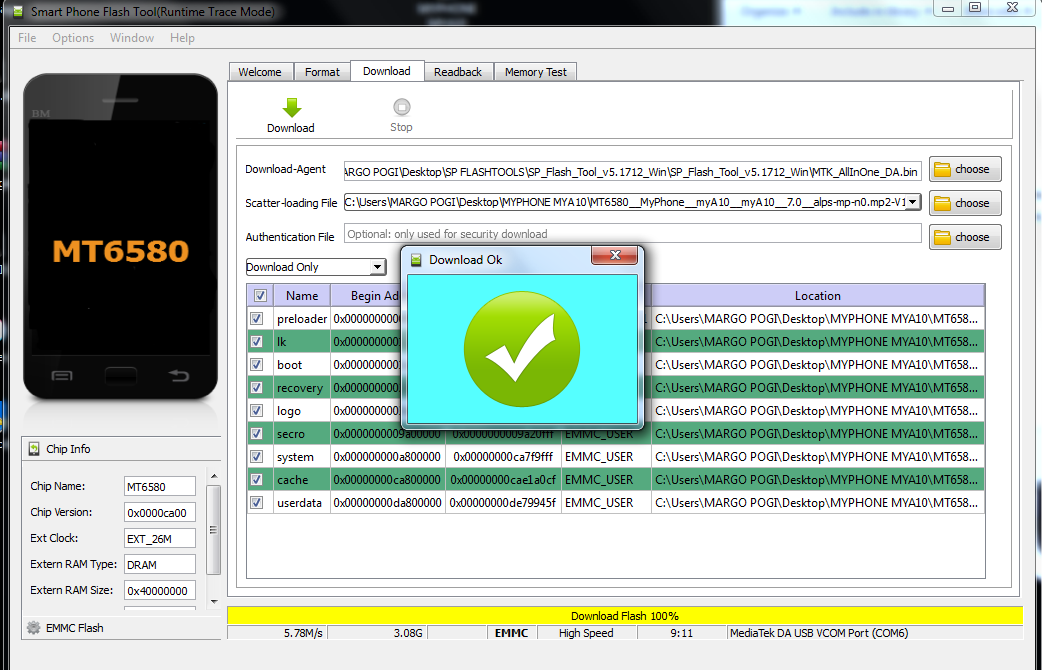Click MediaTek DA USB VCOM Port status

[x=875, y=633]
